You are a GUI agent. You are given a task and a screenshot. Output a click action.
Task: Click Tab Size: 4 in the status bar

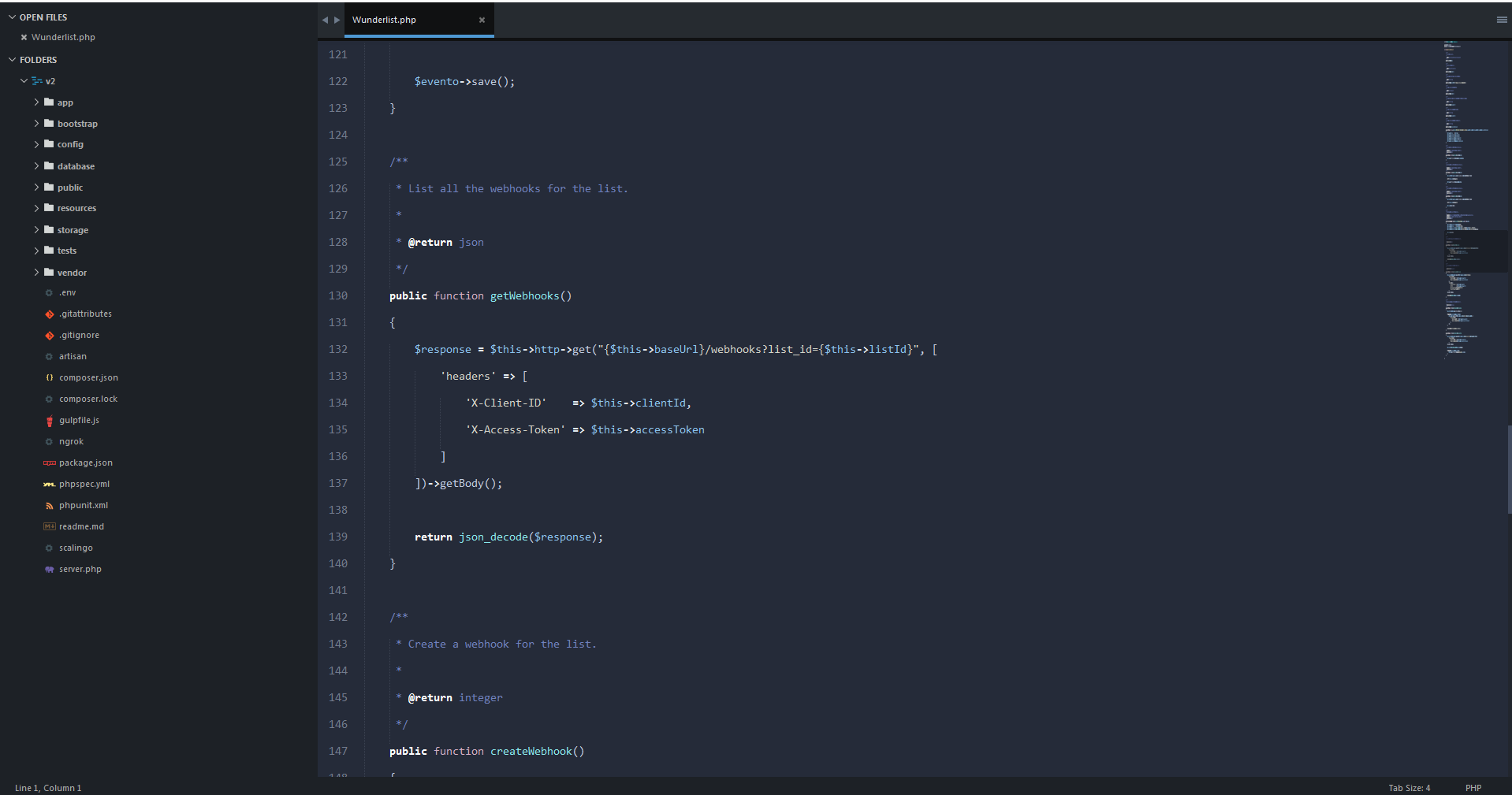[1410, 787]
